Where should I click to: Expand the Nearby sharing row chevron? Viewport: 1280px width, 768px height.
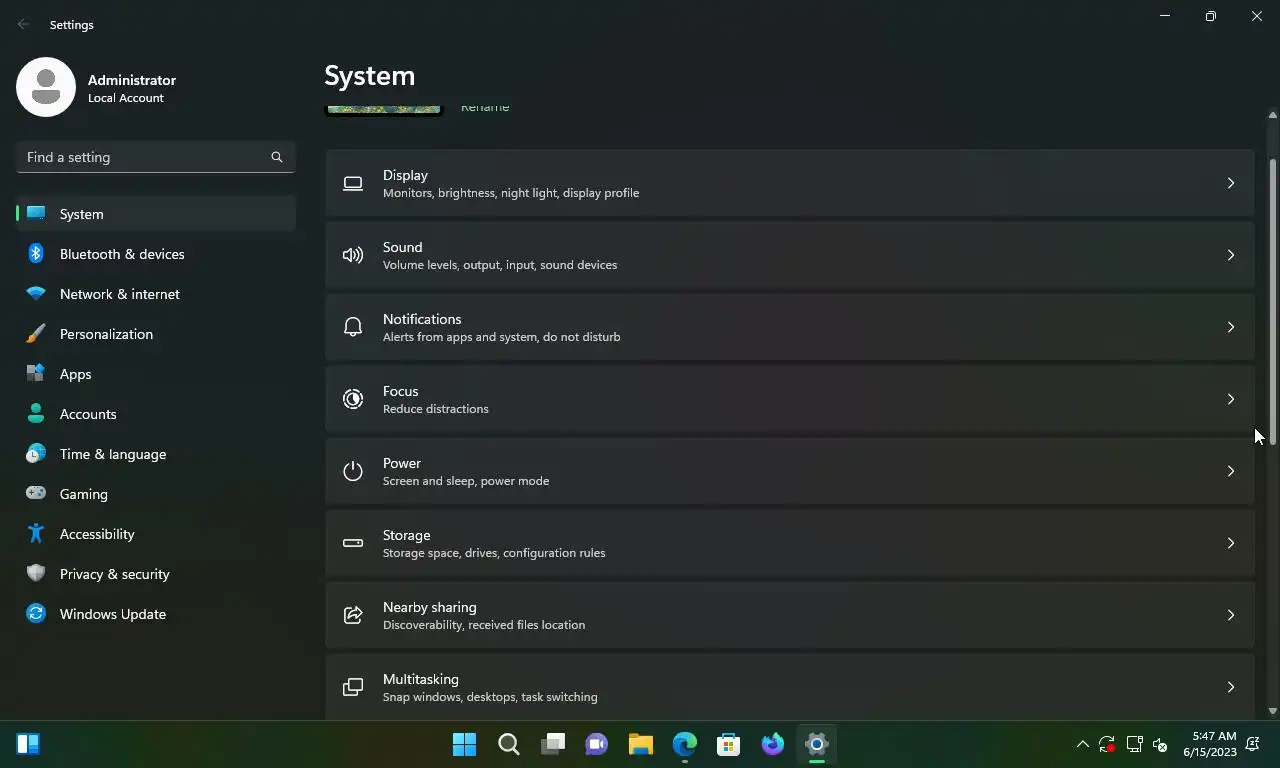(1231, 615)
